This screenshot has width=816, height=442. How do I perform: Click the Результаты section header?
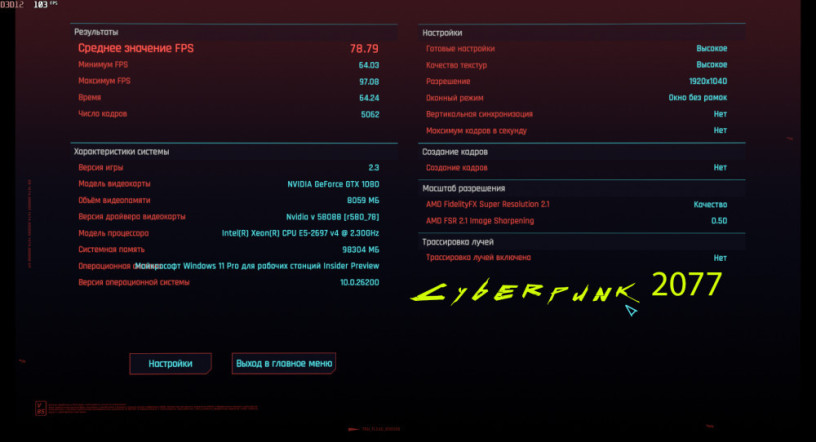96,32
